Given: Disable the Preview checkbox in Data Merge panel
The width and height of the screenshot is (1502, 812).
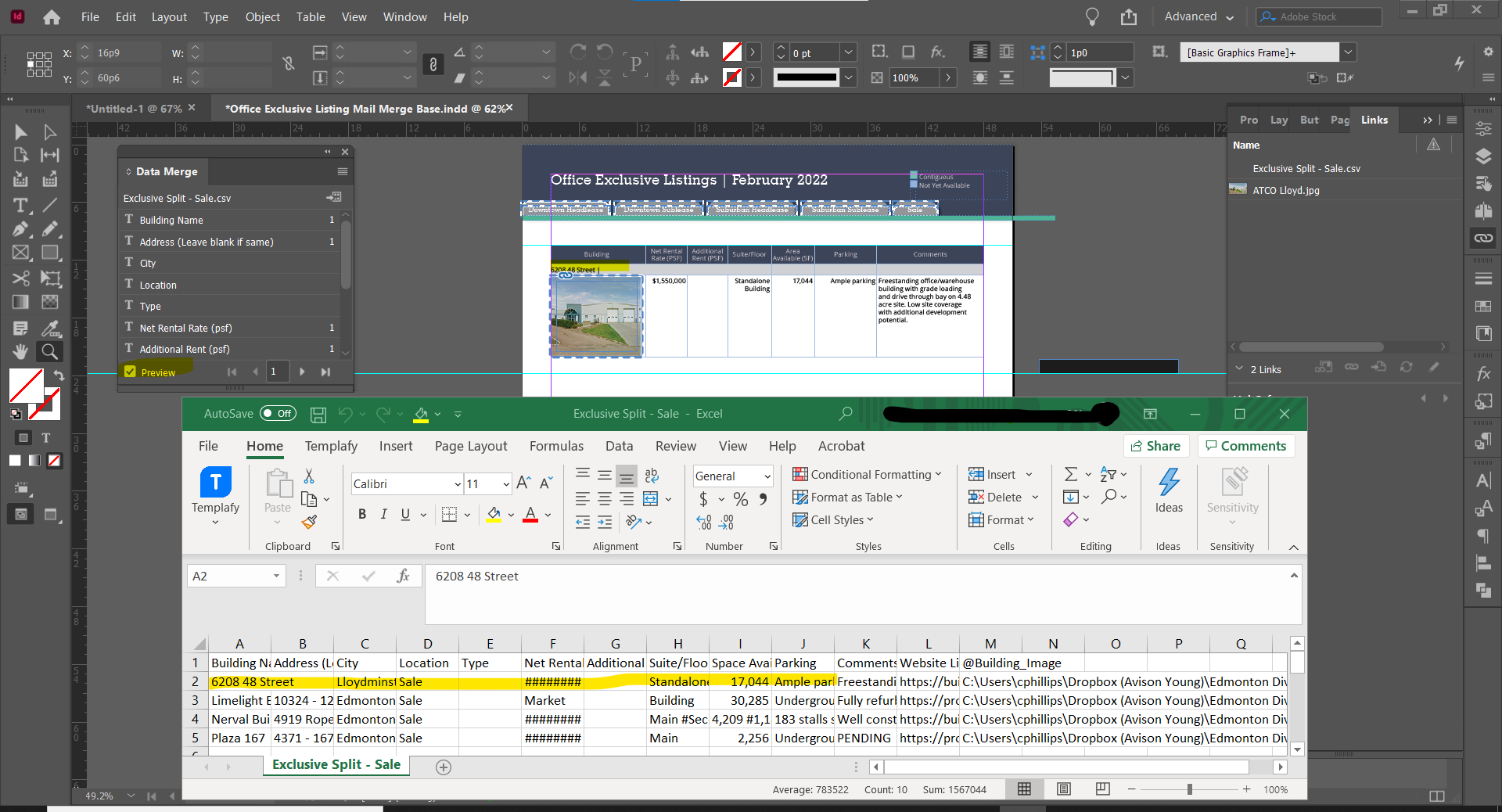Looking at the screenshot, I should (x=130, y=372).
